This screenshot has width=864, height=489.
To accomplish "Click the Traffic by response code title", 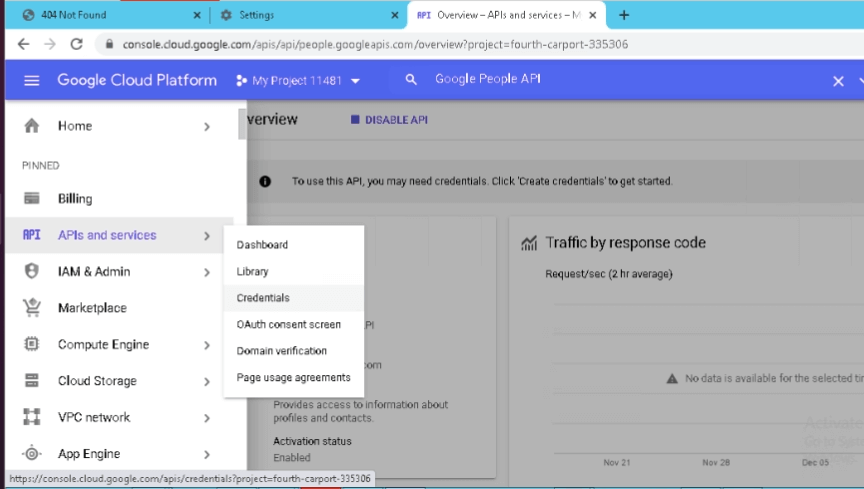I will point(625,243).
